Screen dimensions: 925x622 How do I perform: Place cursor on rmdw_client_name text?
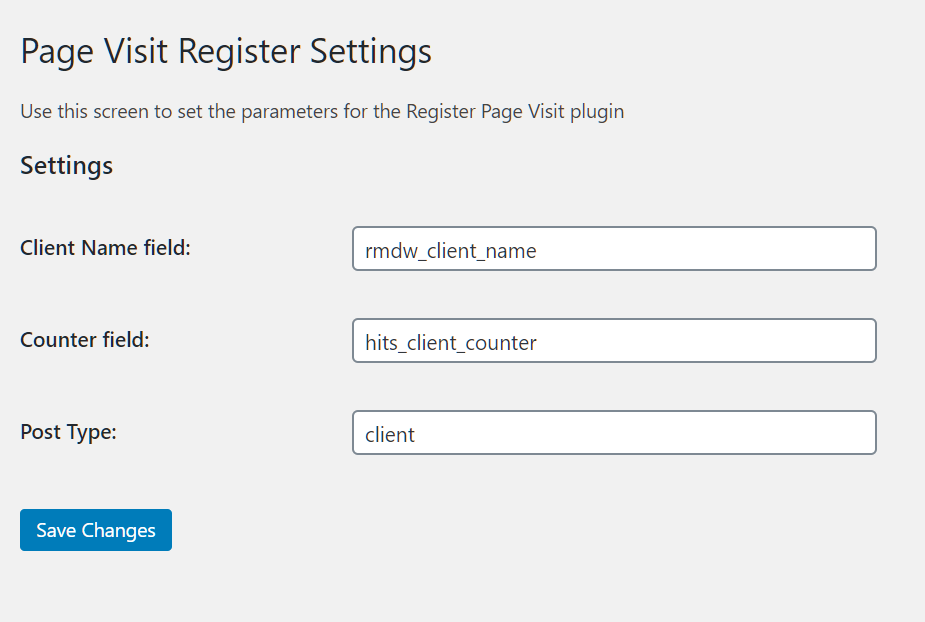click(x=451, y=251)
